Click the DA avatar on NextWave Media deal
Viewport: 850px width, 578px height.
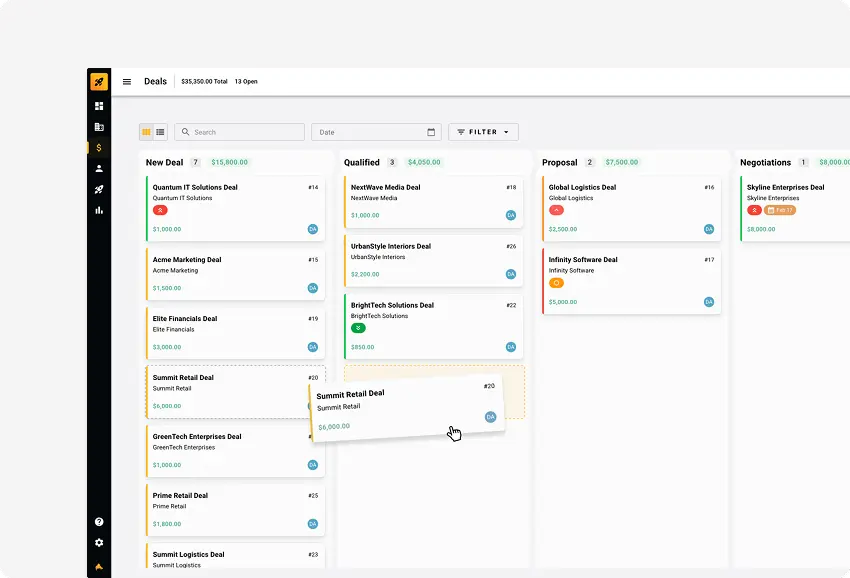click(x=511, y=215)
